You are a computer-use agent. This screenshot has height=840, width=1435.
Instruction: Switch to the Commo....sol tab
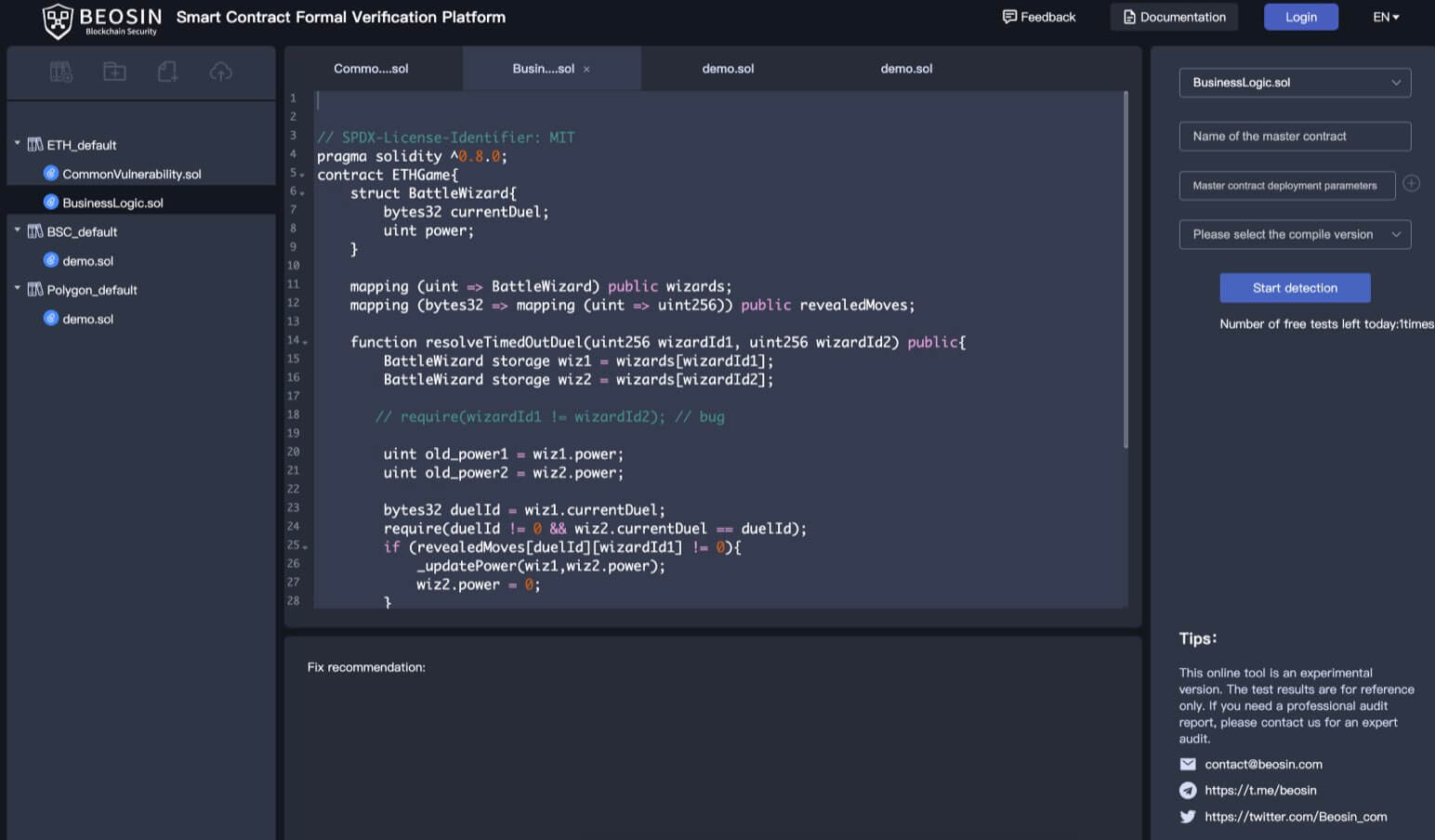(372, 69)
